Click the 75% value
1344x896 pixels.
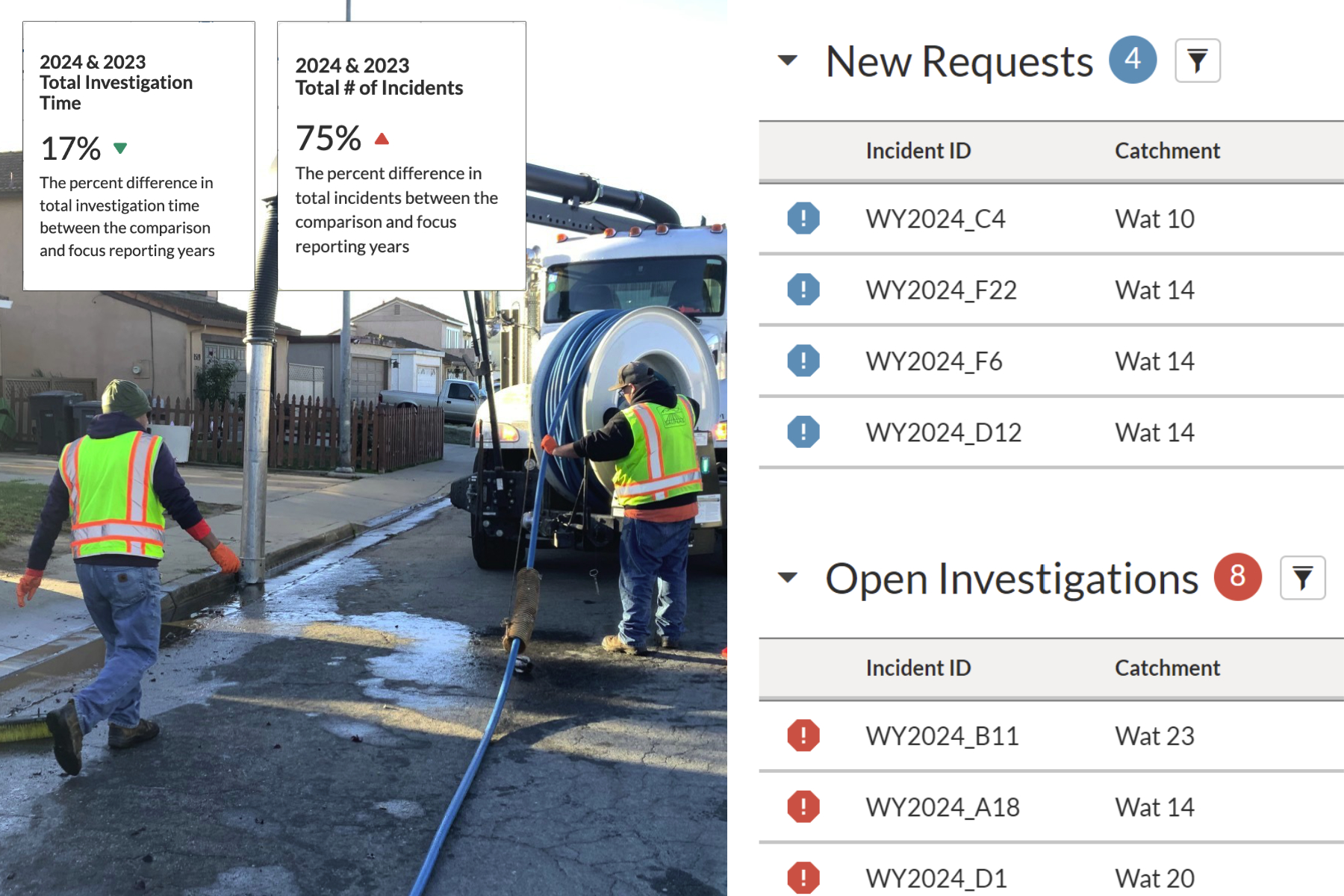point(328,138)
